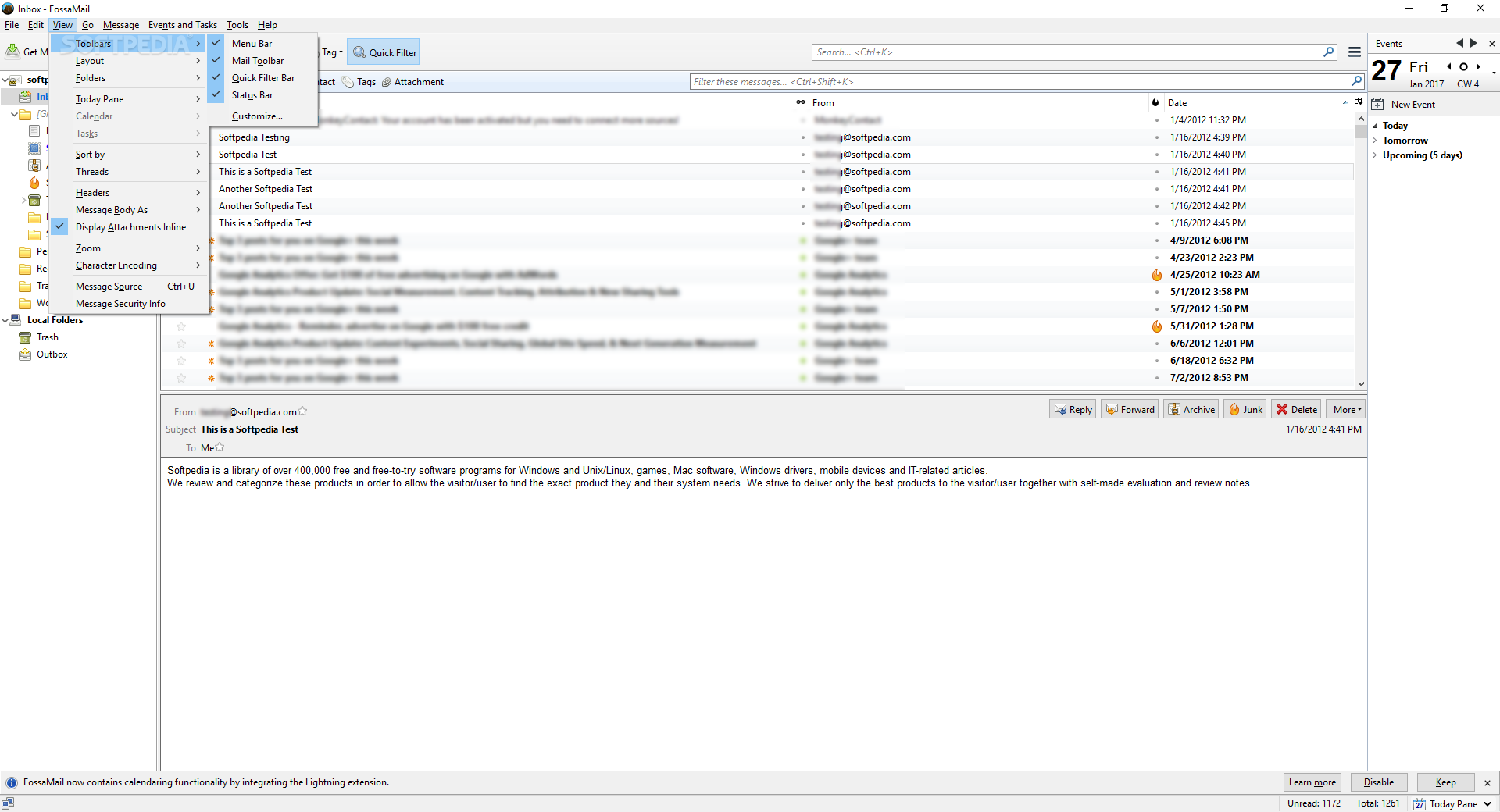
Task: Dismiss the Lightning notification bar
Action: pos(1487,782)
